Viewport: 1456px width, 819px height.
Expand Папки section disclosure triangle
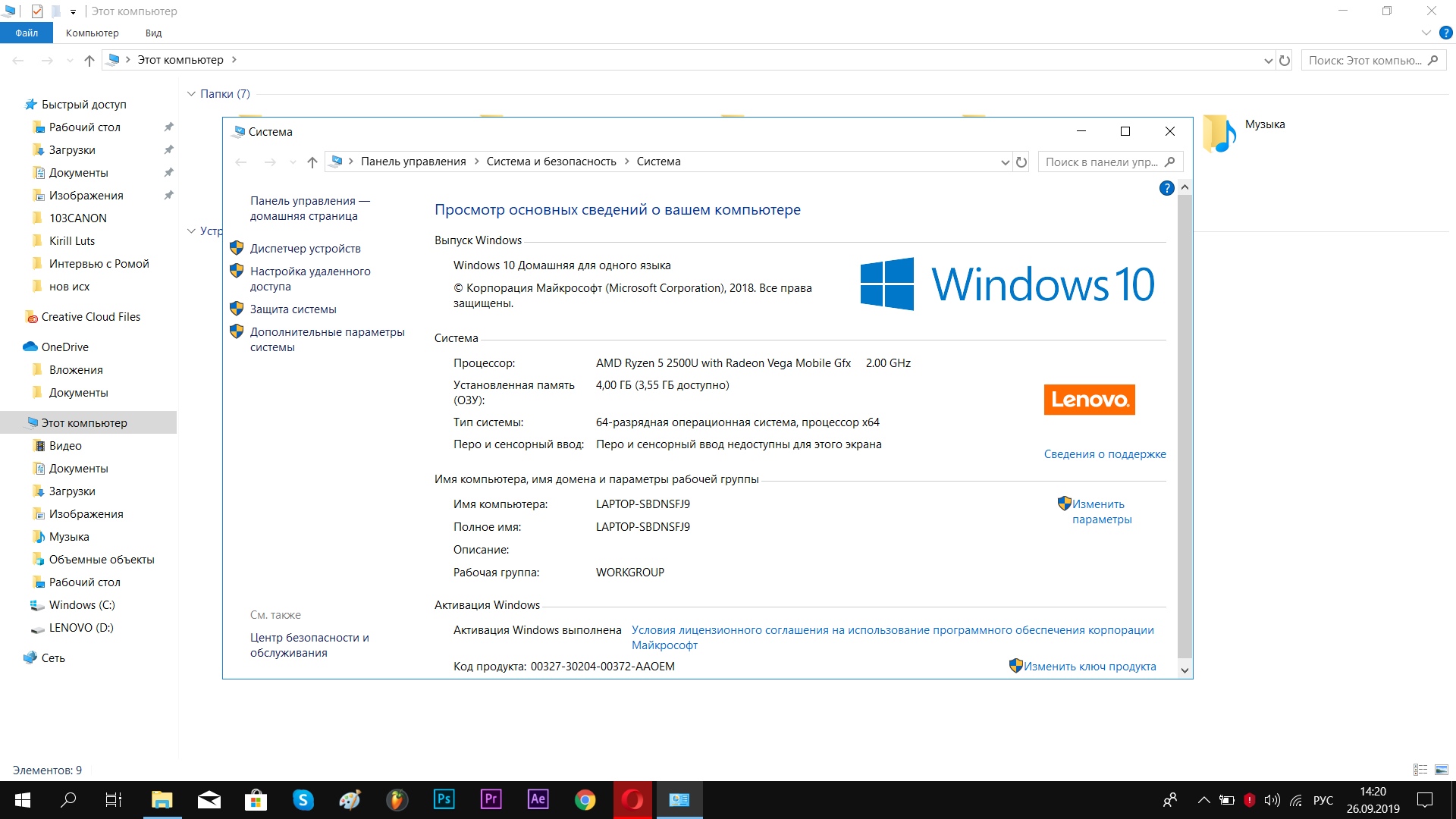(193, 94)
